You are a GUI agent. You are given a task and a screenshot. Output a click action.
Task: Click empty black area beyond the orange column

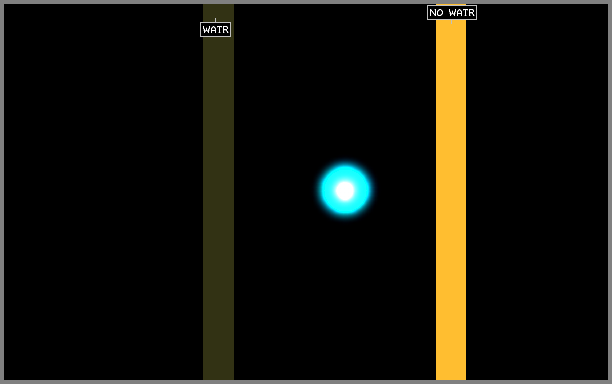[x=537, y=191]
